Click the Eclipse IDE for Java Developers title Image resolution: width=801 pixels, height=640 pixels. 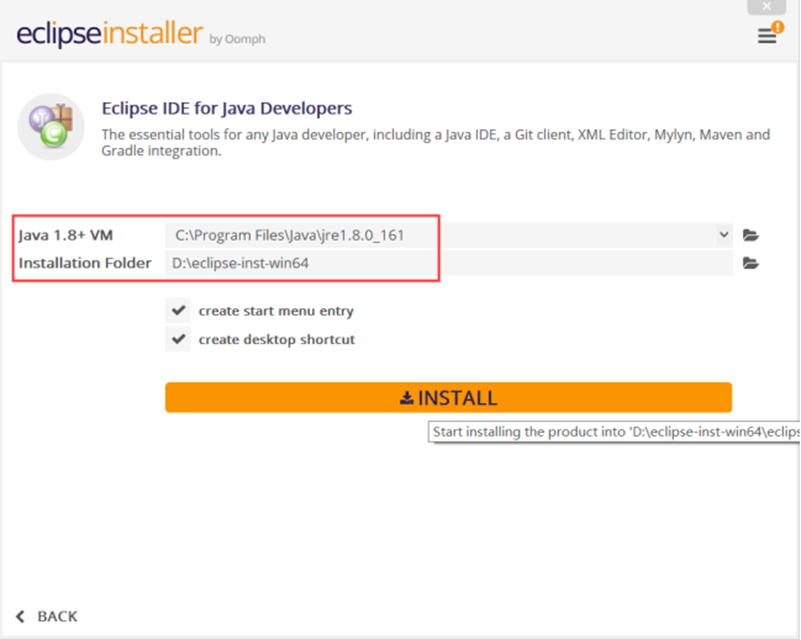pyautogui.click(x=227, y=108)
